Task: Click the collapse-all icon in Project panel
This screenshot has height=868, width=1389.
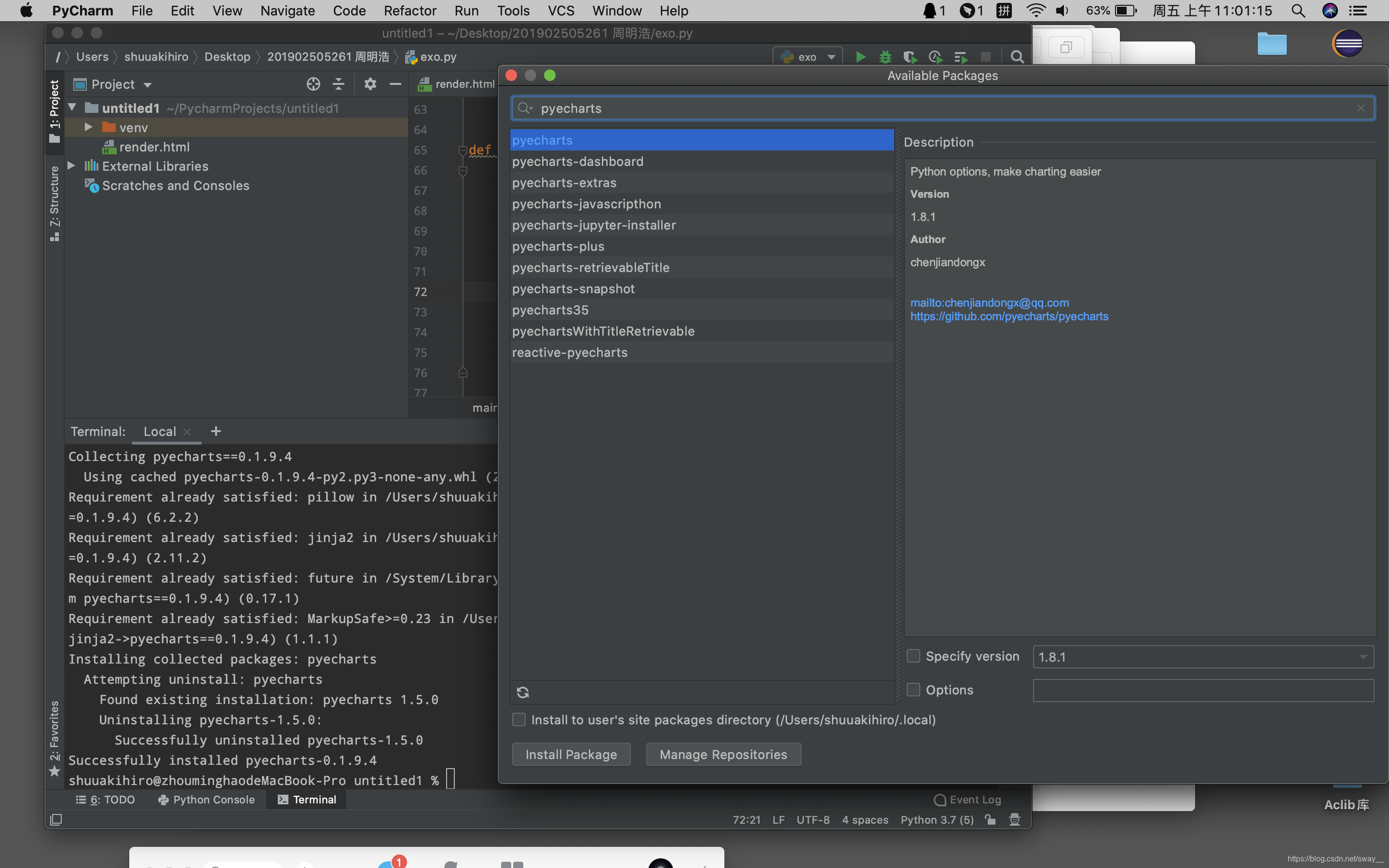Action: pos(339,84)
